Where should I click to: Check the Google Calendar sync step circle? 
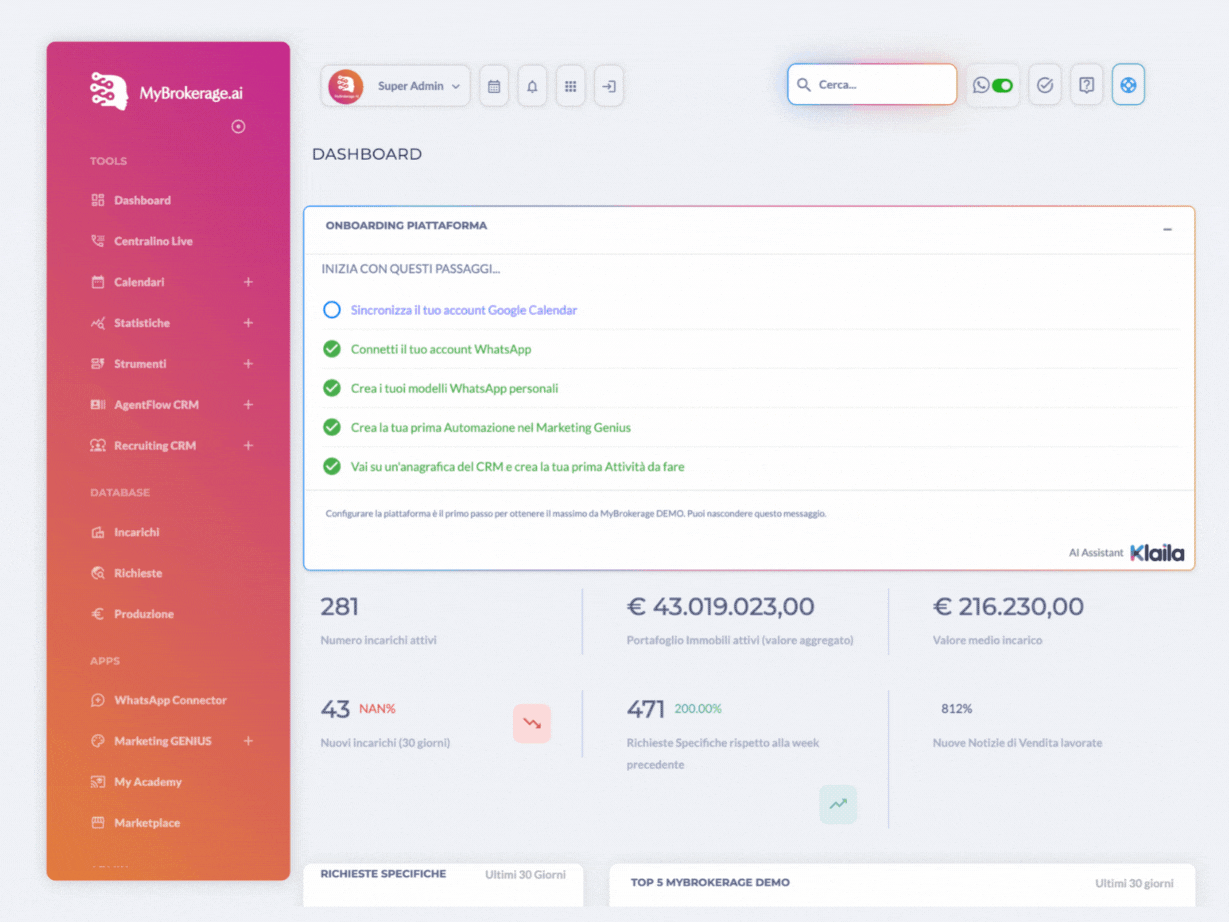tap(332, 310)
